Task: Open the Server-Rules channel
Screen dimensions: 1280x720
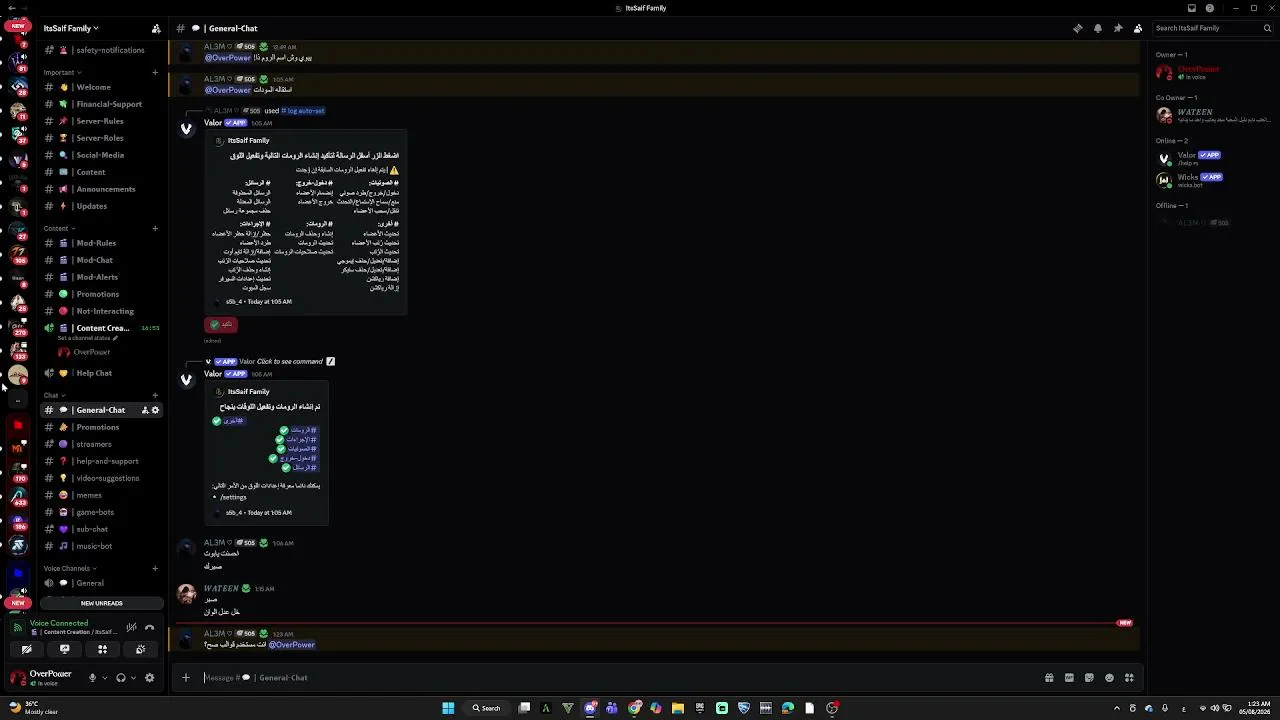Action: (101, 121)
